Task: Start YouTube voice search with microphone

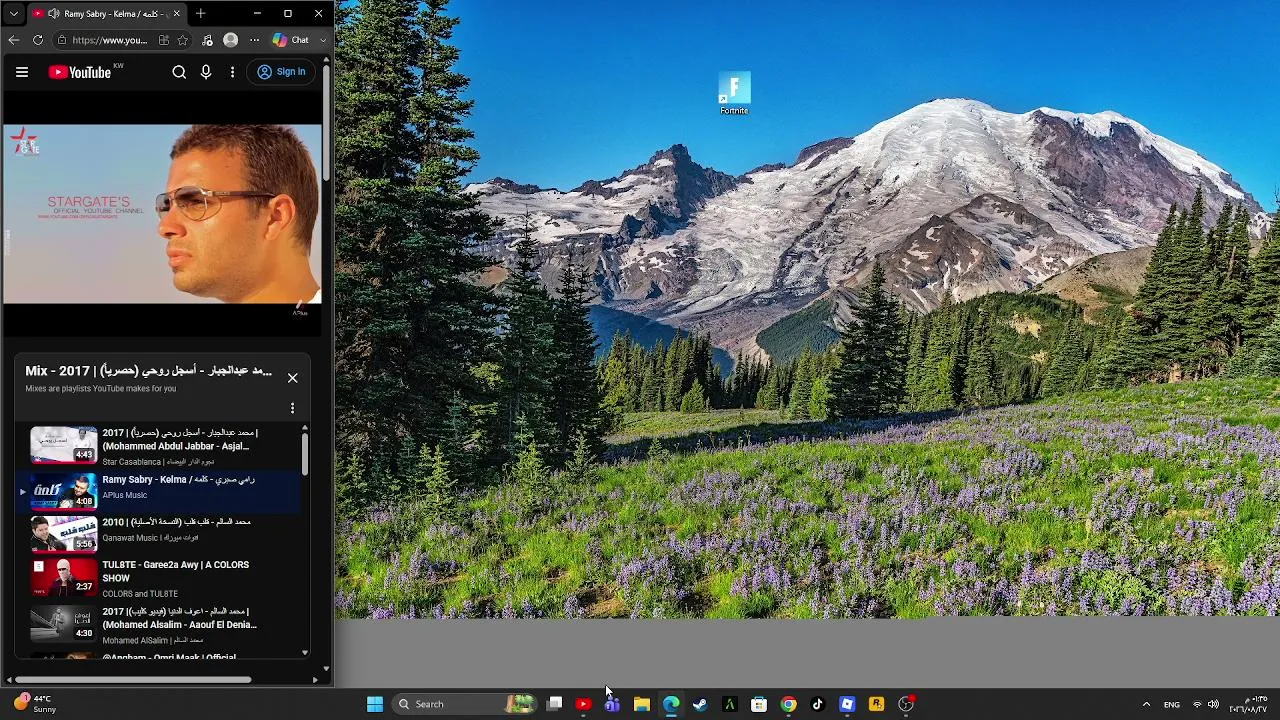Action: tap(206, 72)
